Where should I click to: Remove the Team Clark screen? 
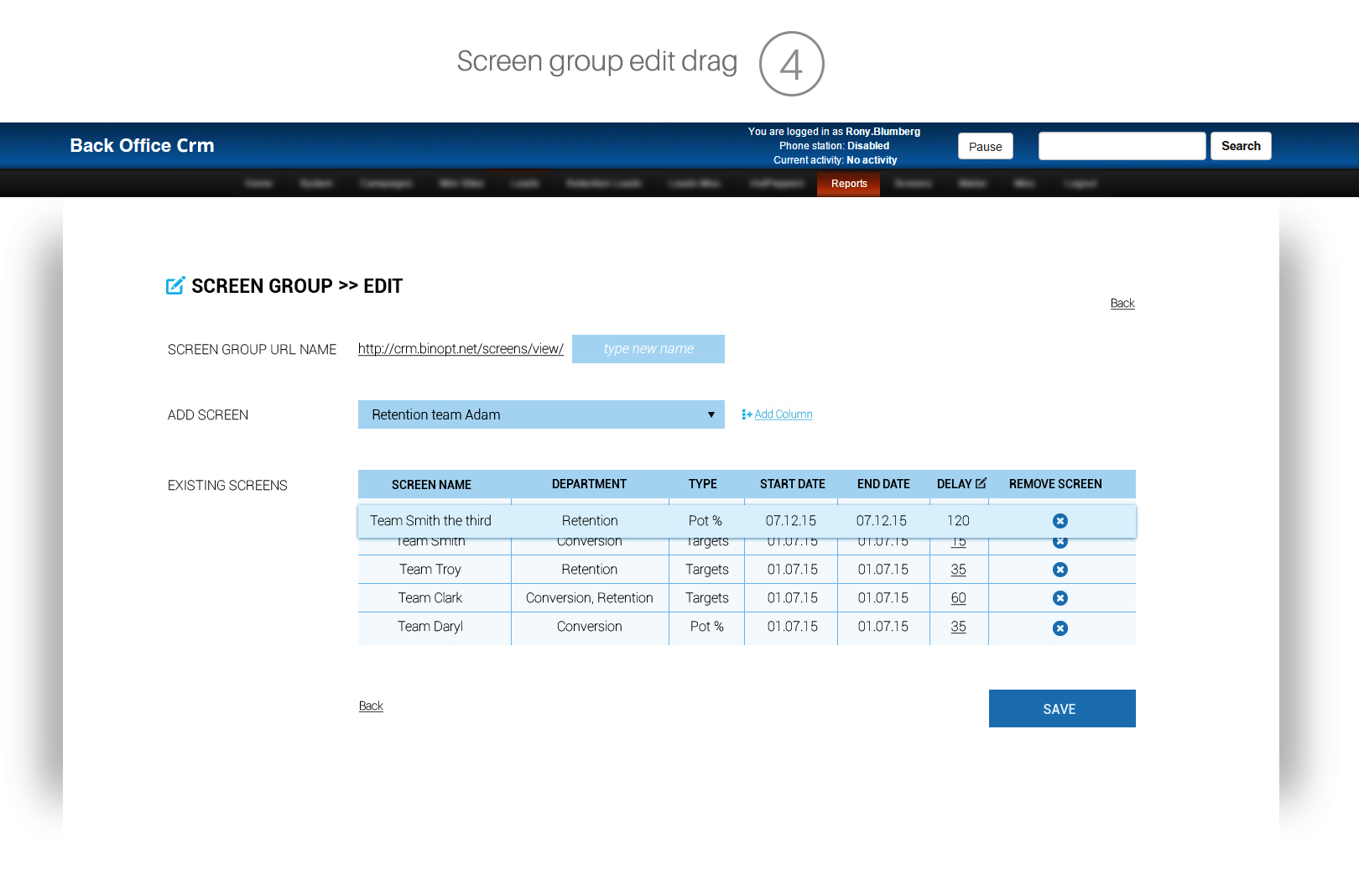tap(1060, 598)
